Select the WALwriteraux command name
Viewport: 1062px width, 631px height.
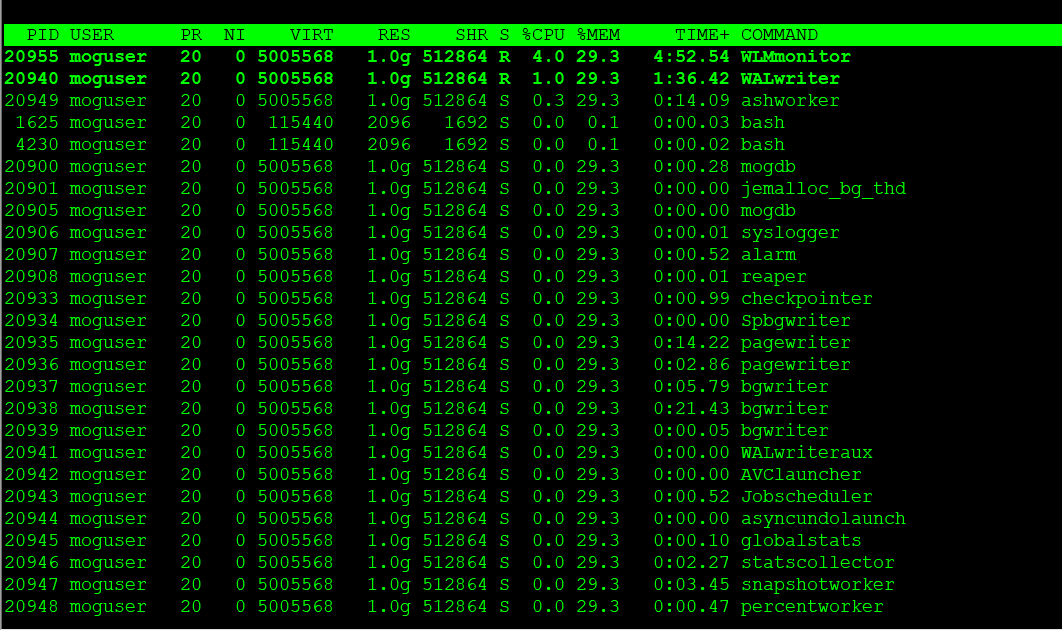(x=807, y=453)
